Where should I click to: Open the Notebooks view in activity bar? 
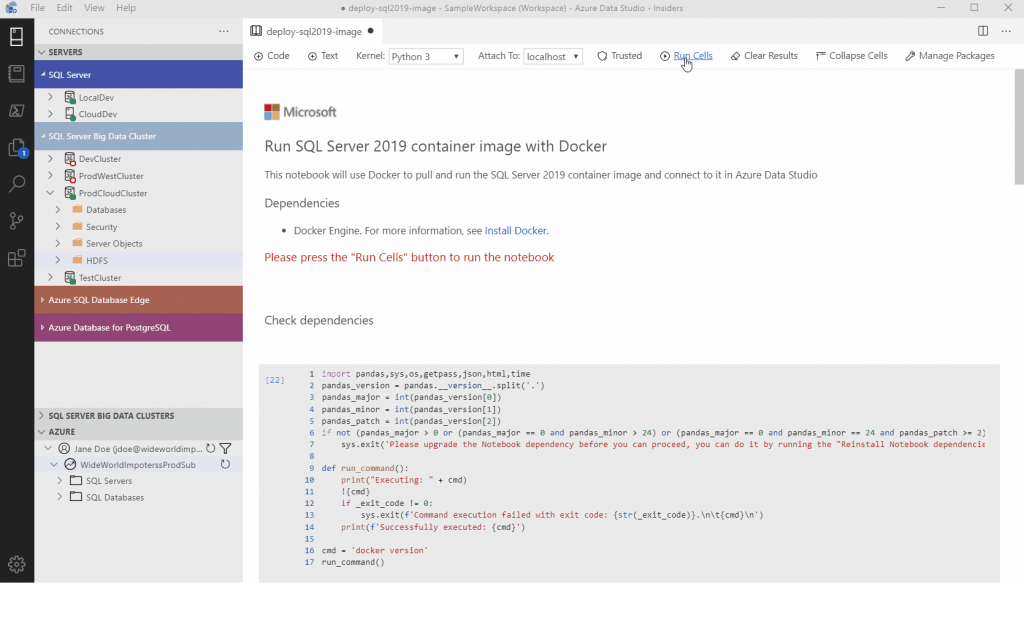[16, 74]
